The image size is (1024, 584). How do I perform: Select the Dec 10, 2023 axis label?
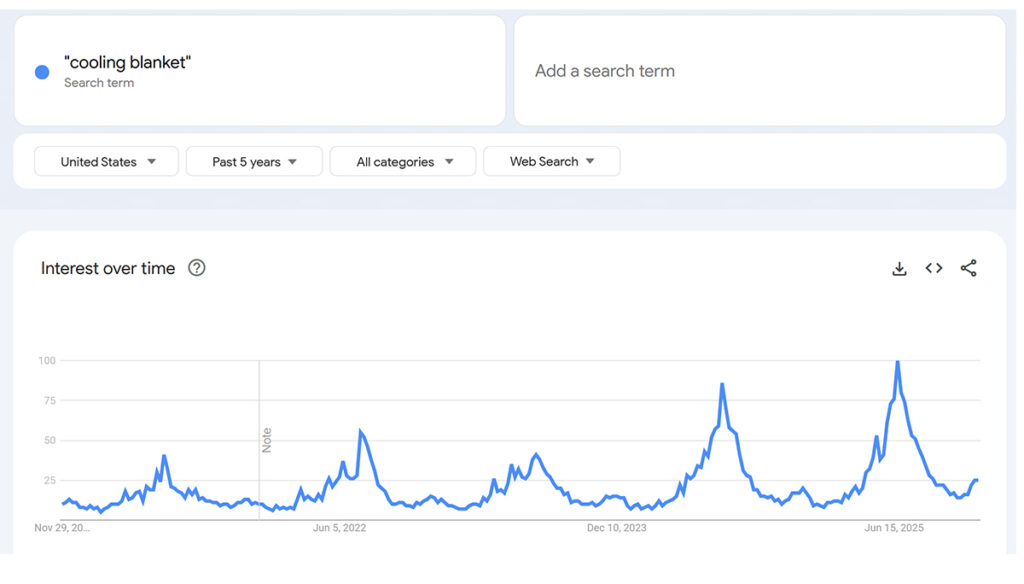(616, 528)
